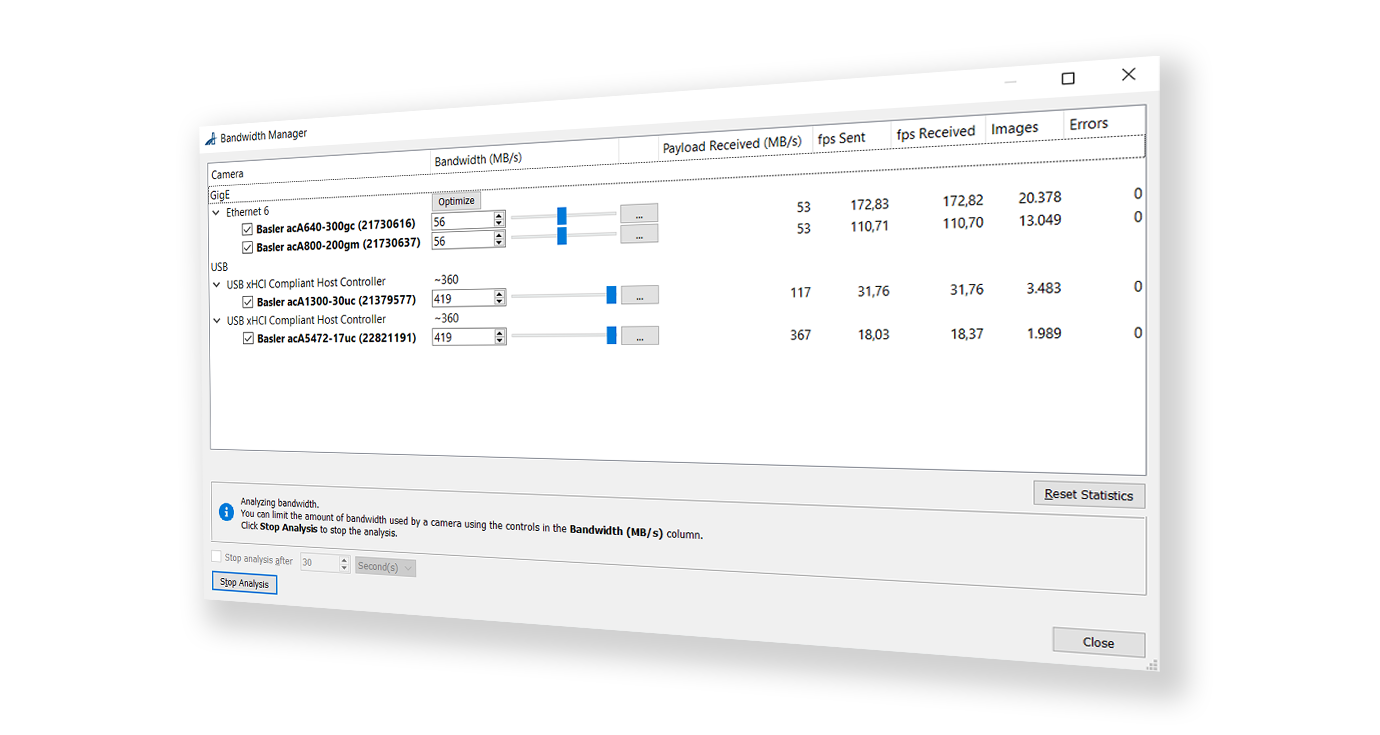Image resolution: width=1380 pixels, height=735 pixels.
Task: Click the blue info icon beside Analyzing bandwidth
Action: [227, 512]
